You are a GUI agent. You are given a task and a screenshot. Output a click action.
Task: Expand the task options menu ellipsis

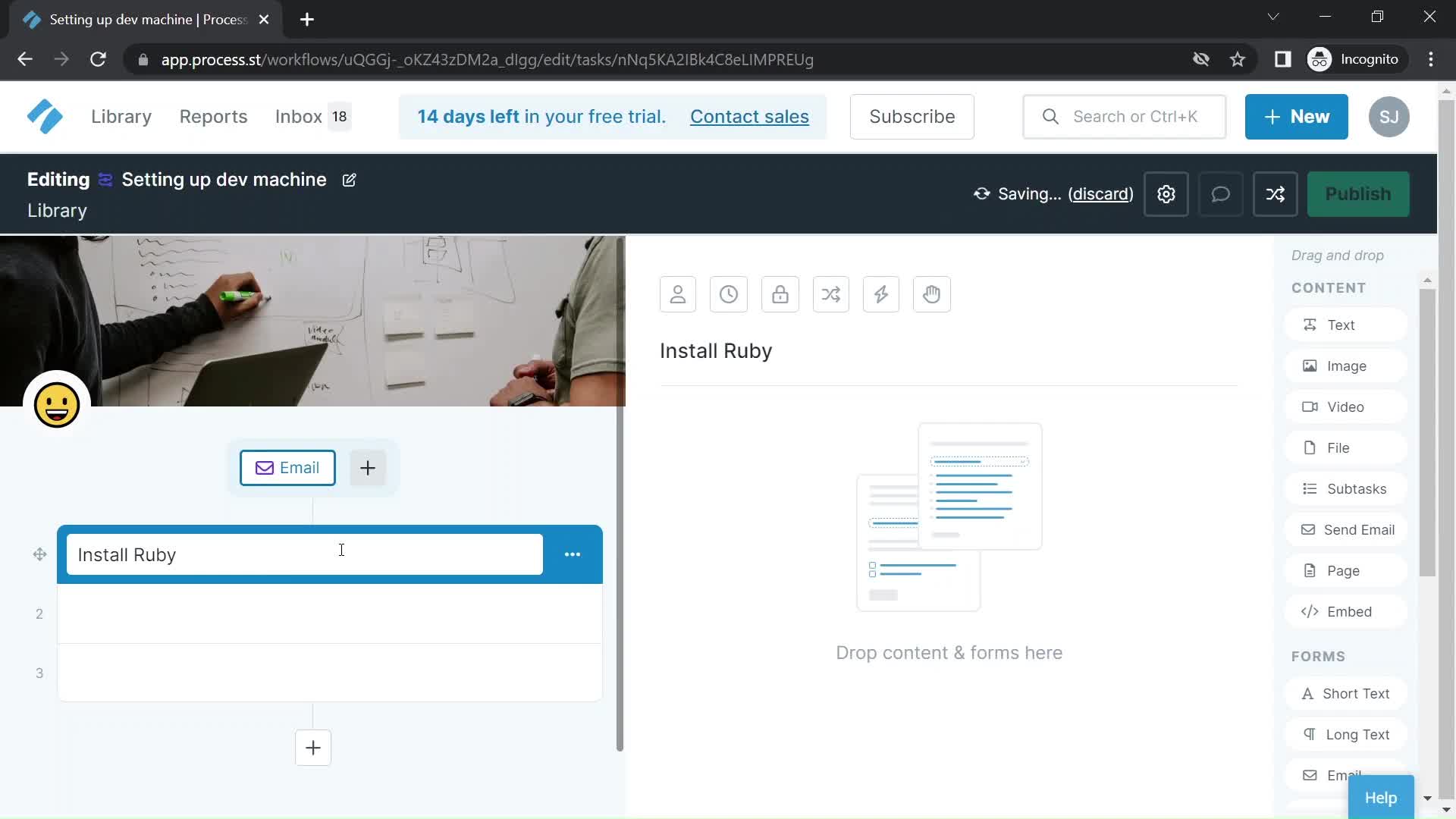coord(571,554)
